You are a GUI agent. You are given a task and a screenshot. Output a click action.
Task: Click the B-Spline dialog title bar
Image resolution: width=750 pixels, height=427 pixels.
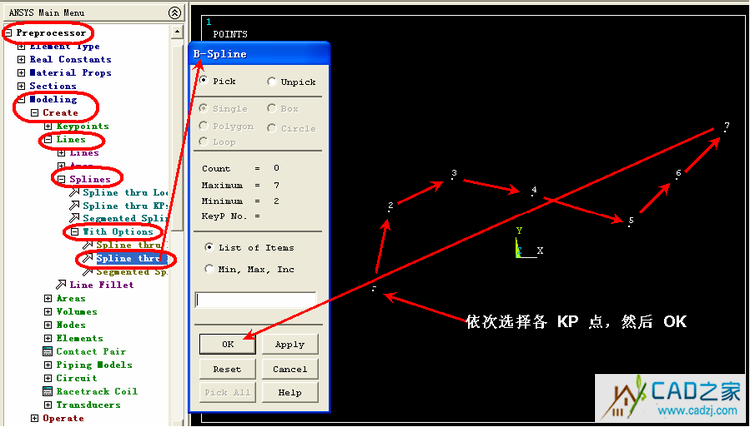tap(259, 54)
